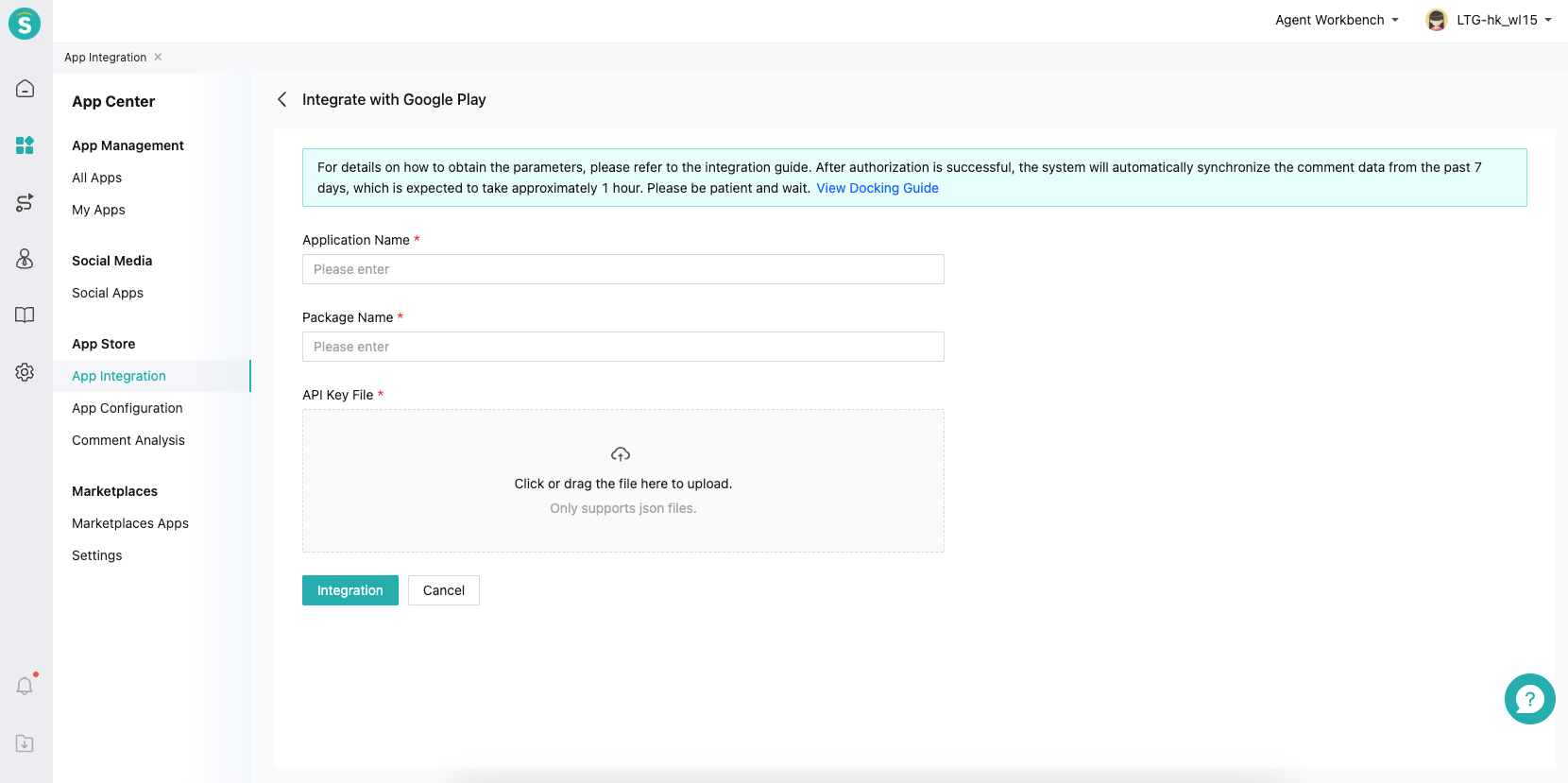
Task: Open Comment Analysis menu item
Action: click(x=128, y=440)
